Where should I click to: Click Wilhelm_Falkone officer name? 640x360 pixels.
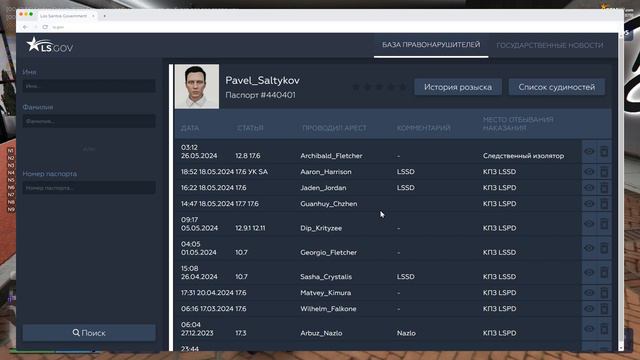pyautogui.click(x=328, y=309)
